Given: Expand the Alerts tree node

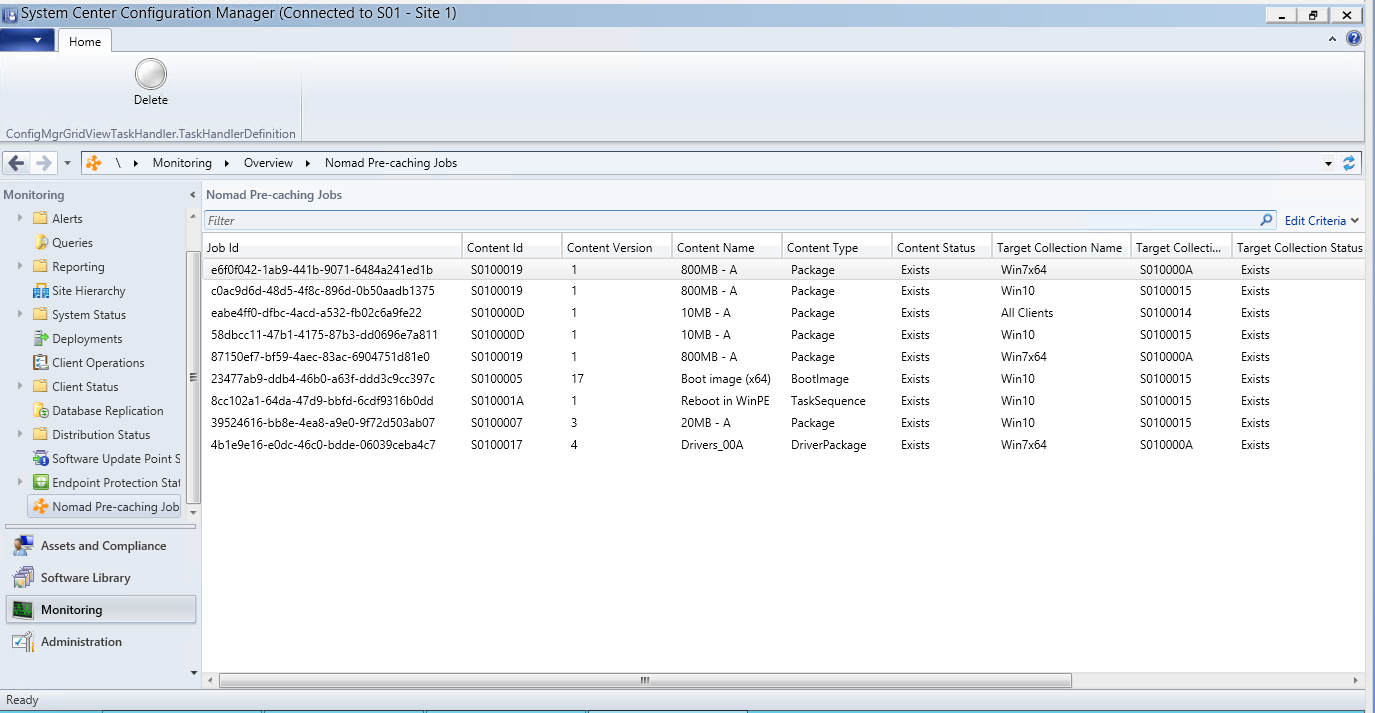Looking at the screenshot, I should pyautogui.click(x=19, y=219).
